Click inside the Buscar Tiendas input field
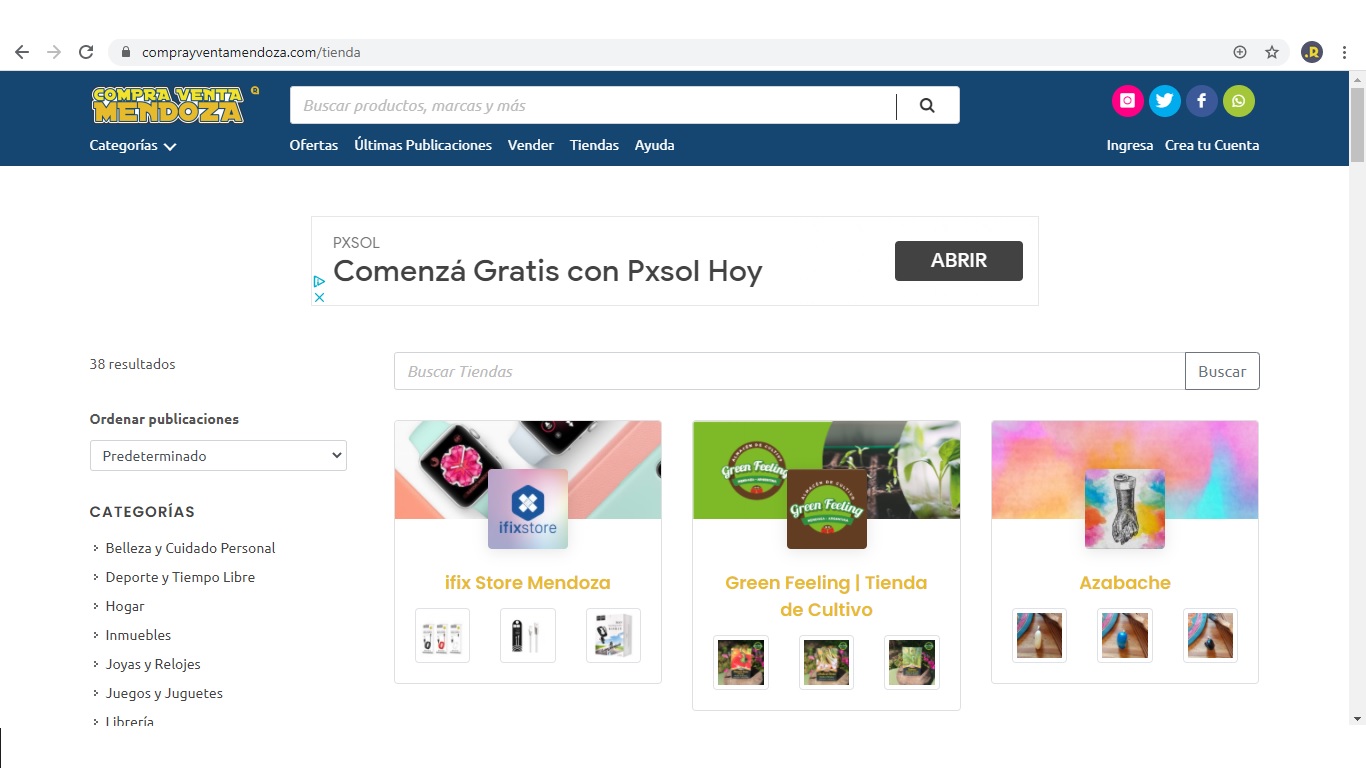The image size is (1366, 768). point(700,371)
